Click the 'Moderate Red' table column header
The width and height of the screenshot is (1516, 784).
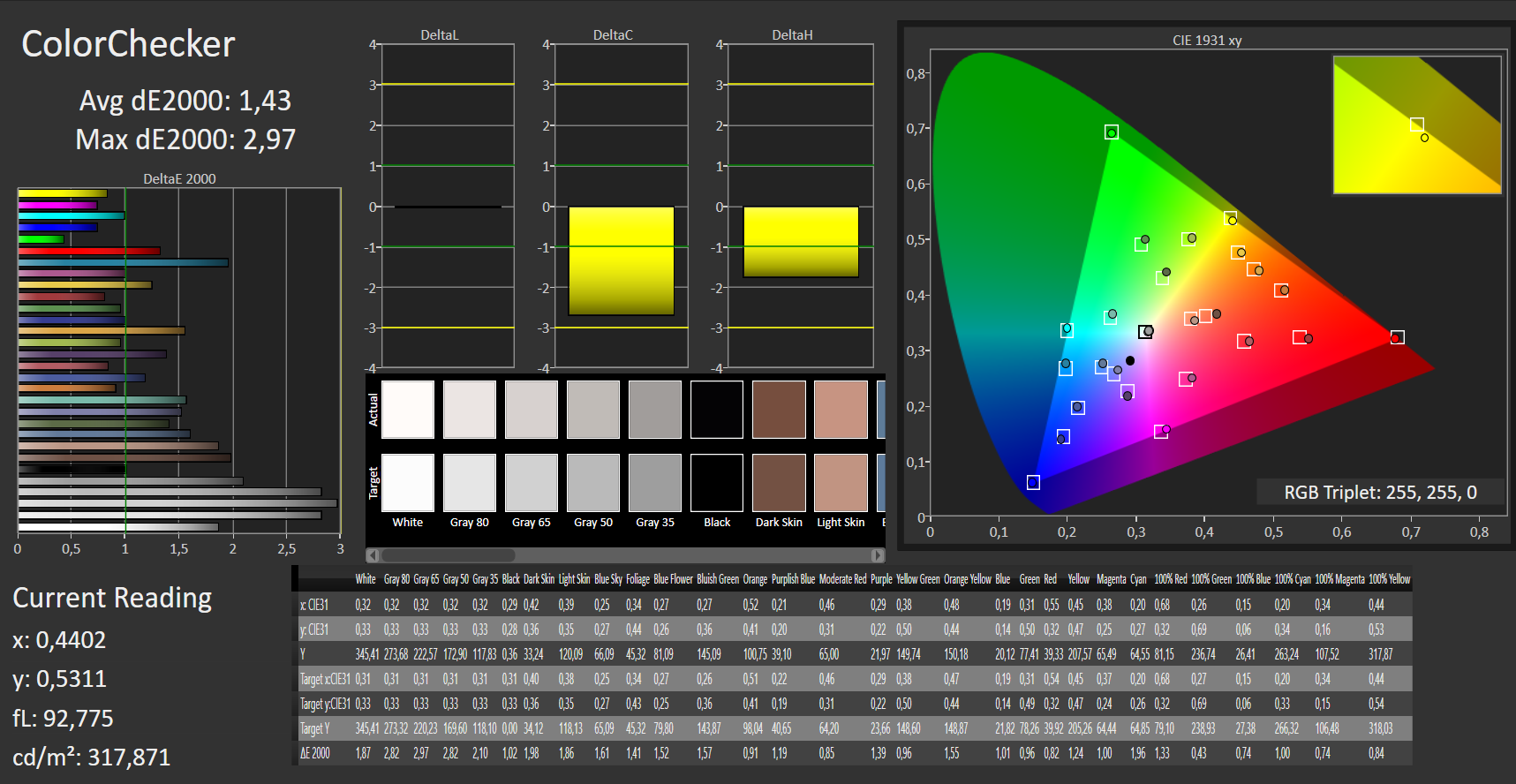click(x=842, y=579)
